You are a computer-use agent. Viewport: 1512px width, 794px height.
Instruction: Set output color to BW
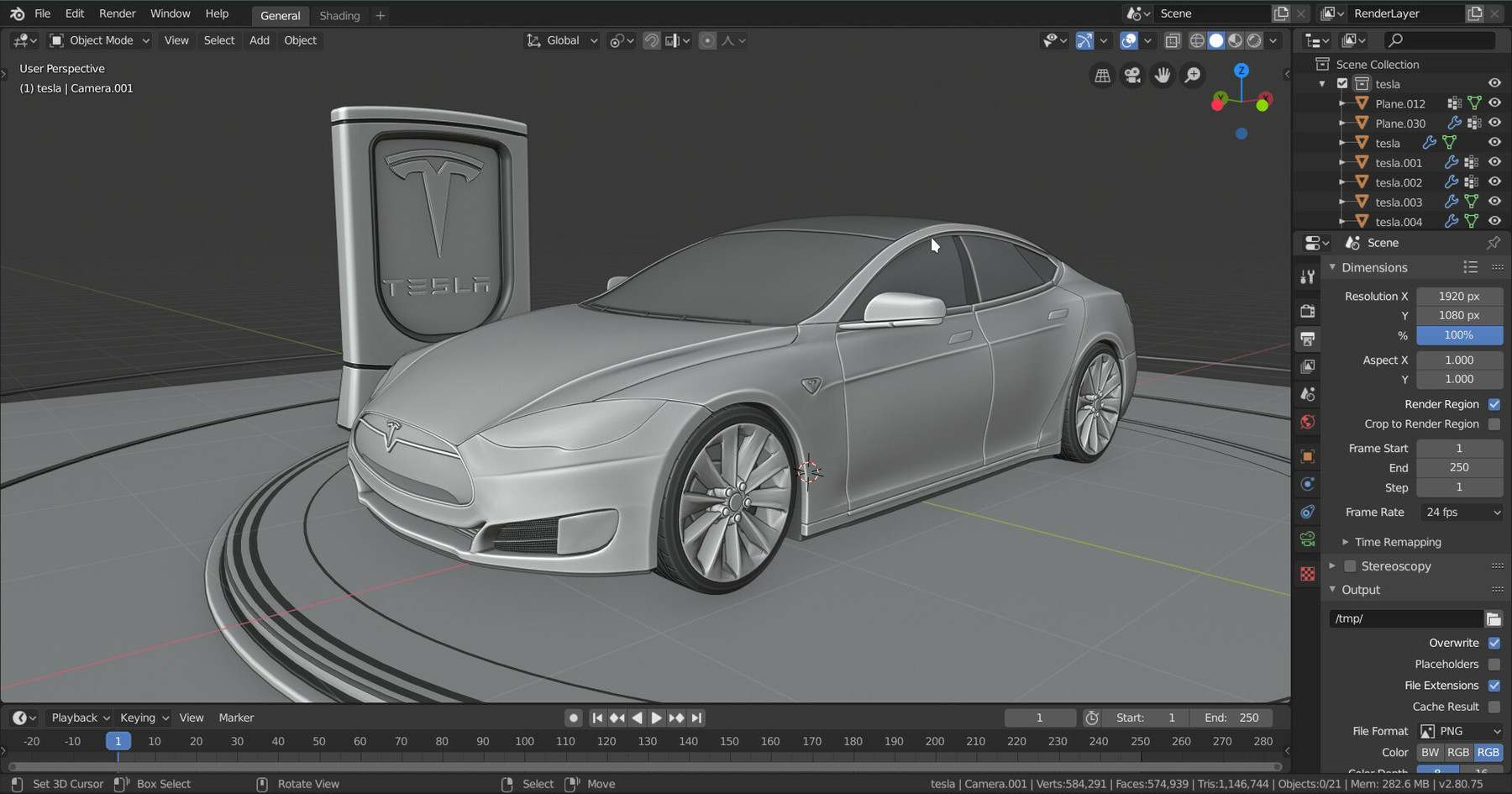[x=1429, y=752]
